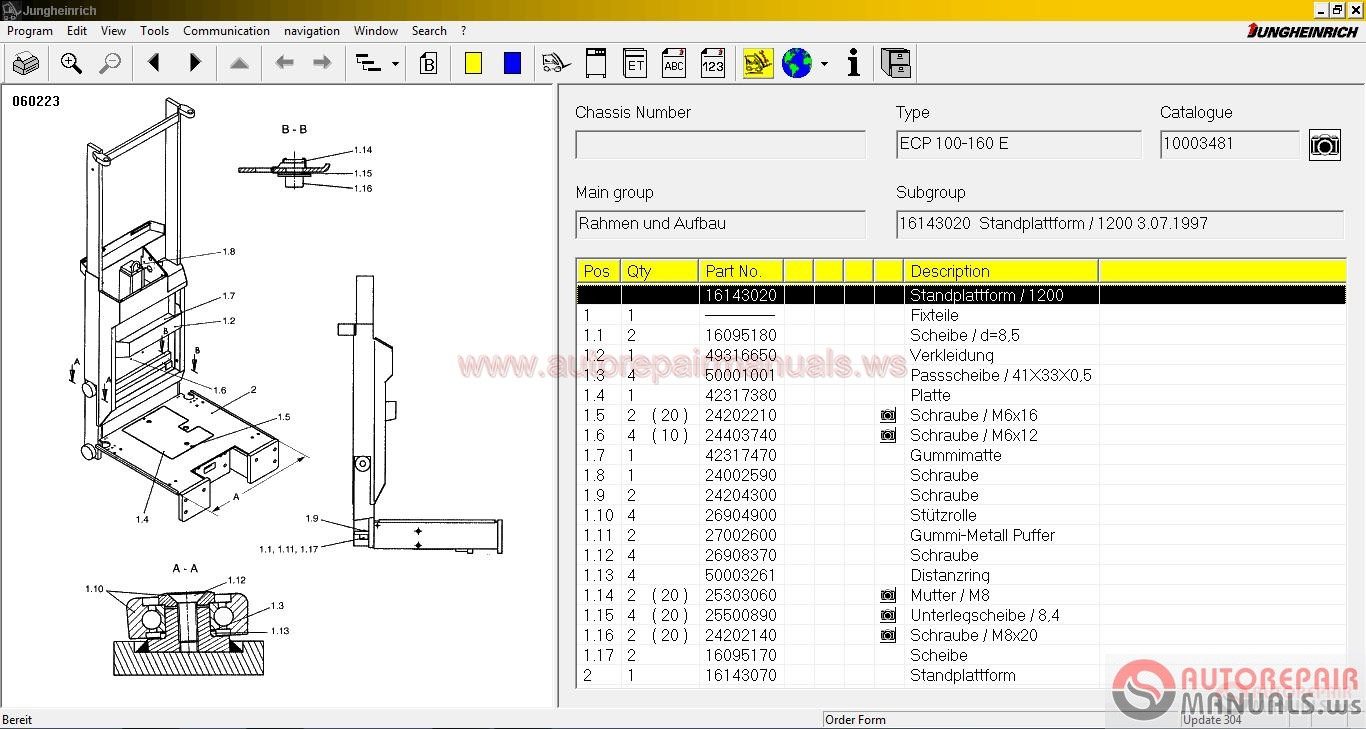Select the Gummimatte row

tap(961, 455)
